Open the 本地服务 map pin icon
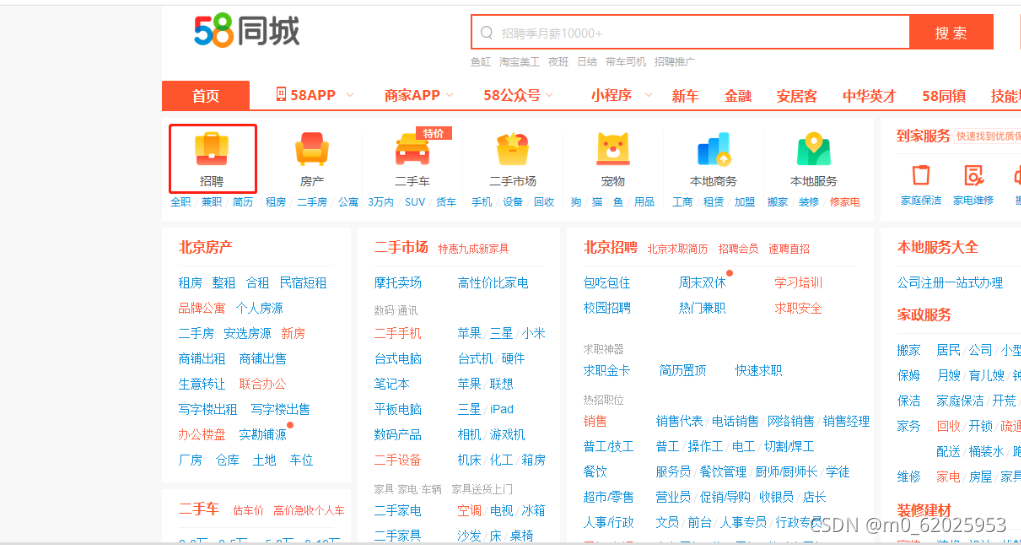1021x545 pixels. [x=814, y=148]
